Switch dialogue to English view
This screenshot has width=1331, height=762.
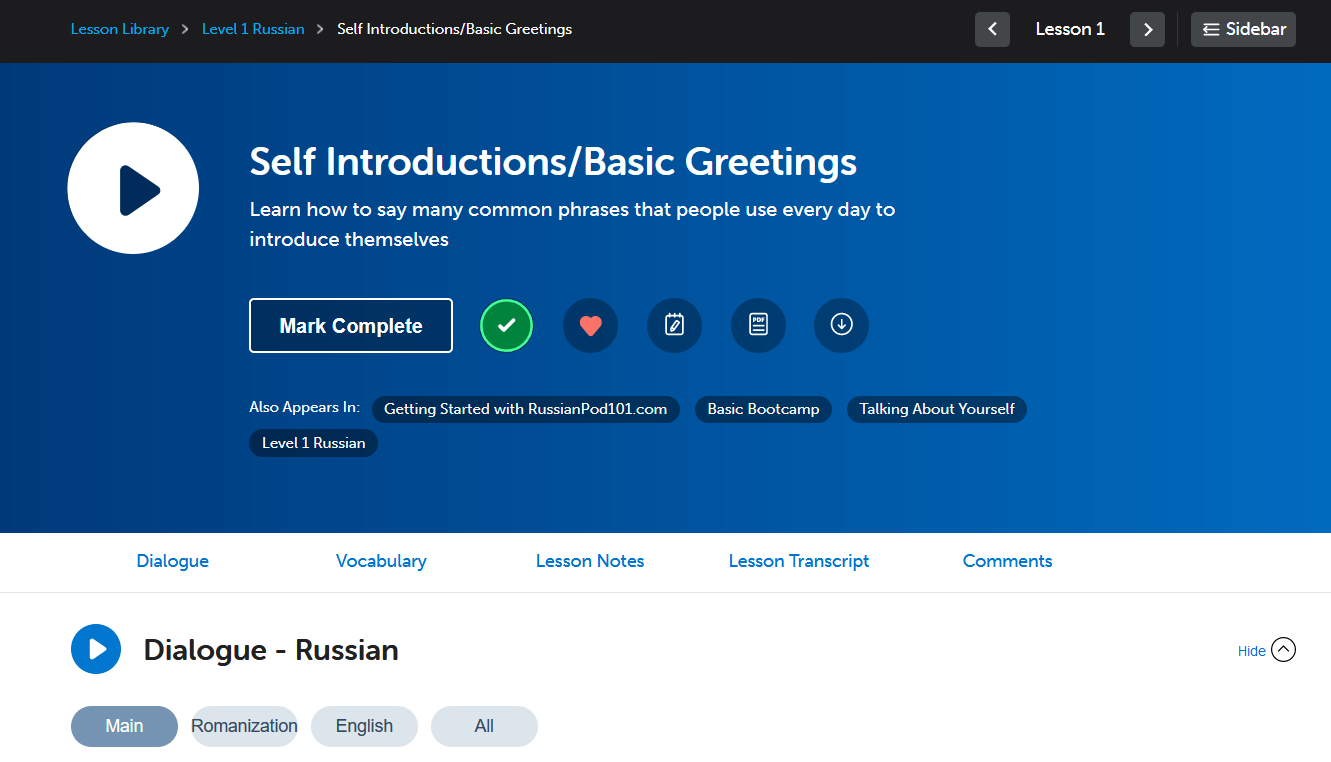pos(364,726)
